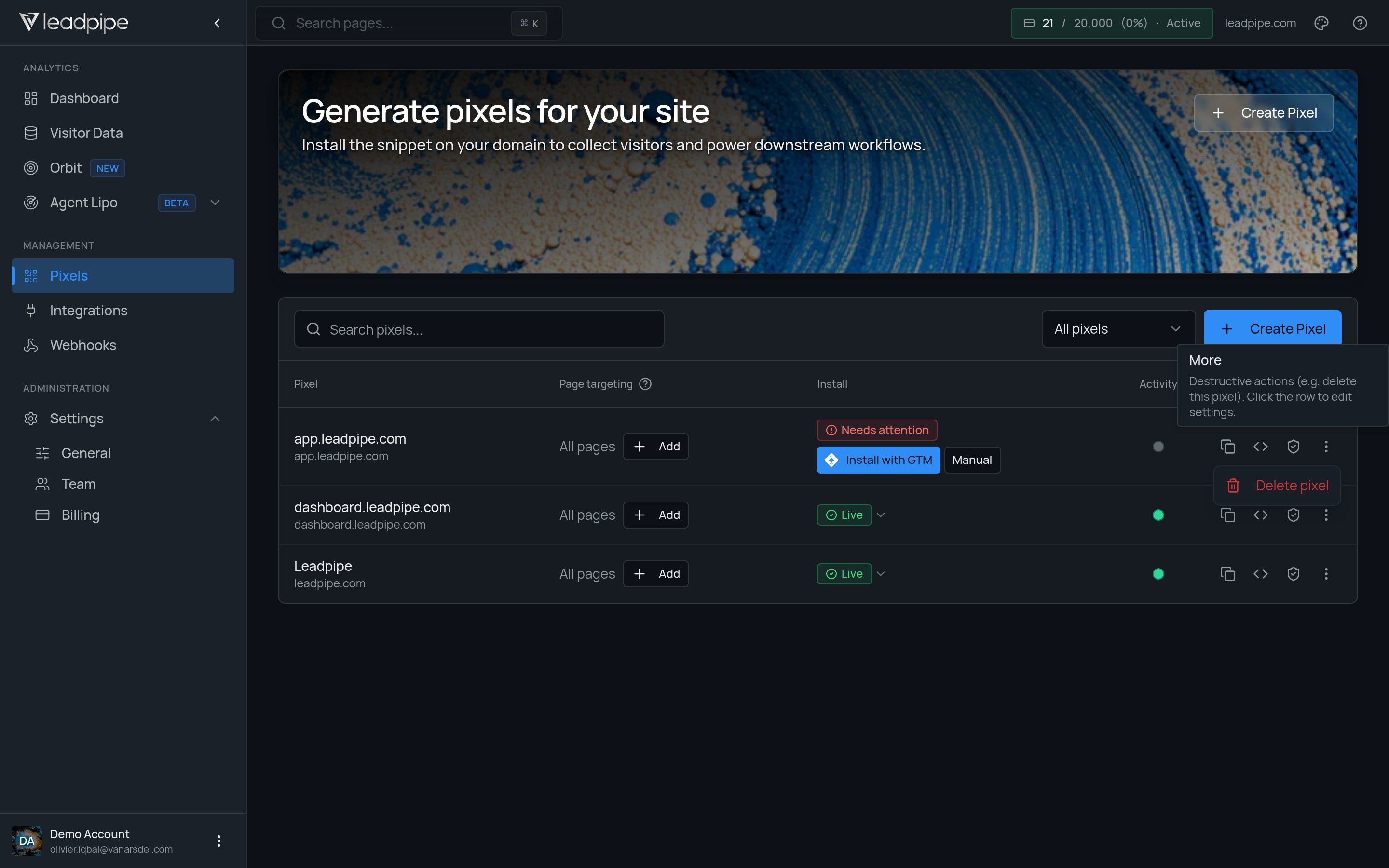View code for the Leadpipe pixel
The height and width of the screenshot is (868, 1389).
(x=1260, y=573)
